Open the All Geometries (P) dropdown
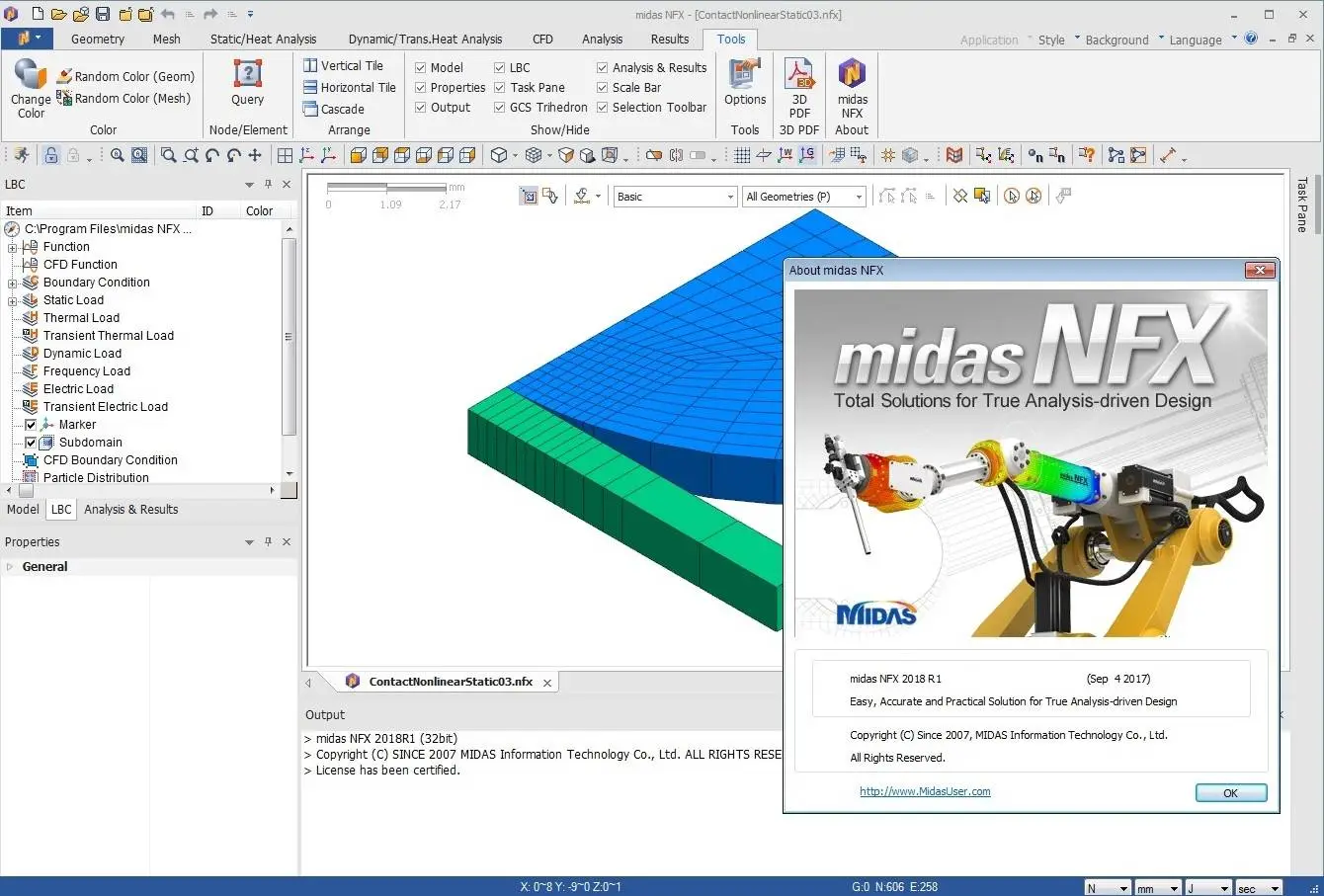 point(804,197)
